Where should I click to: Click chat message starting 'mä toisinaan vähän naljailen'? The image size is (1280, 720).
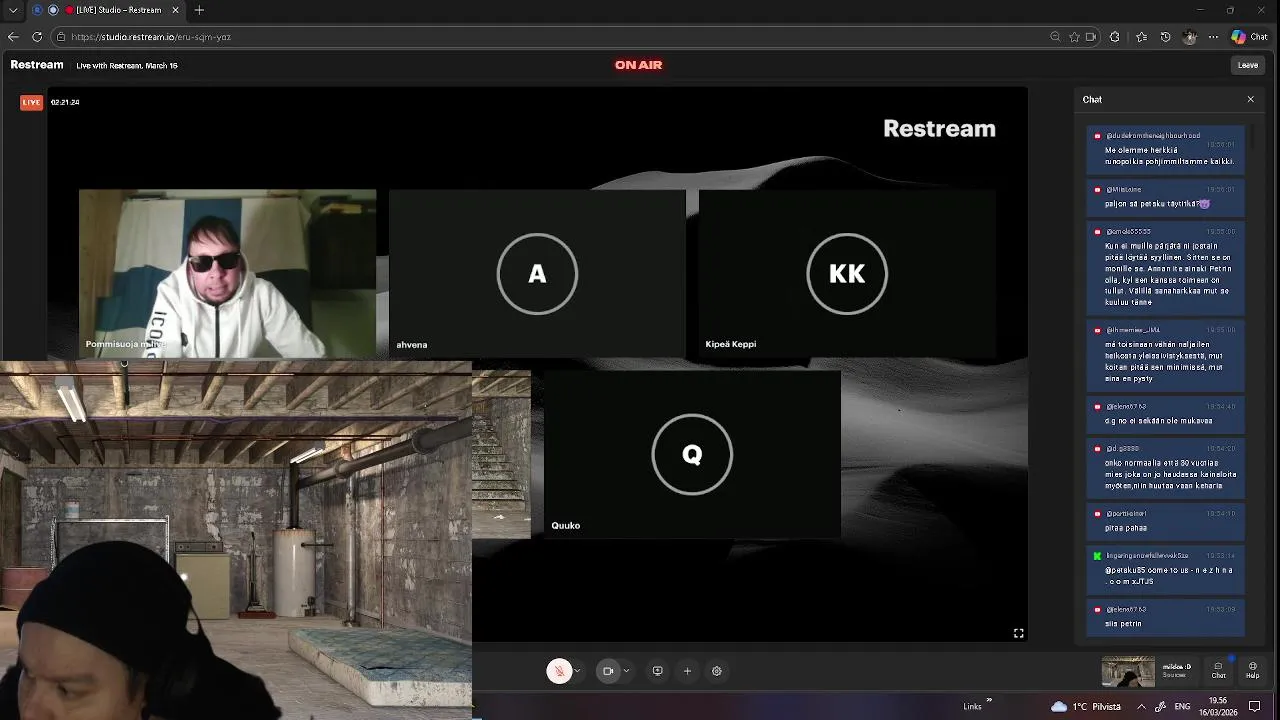1166,355
